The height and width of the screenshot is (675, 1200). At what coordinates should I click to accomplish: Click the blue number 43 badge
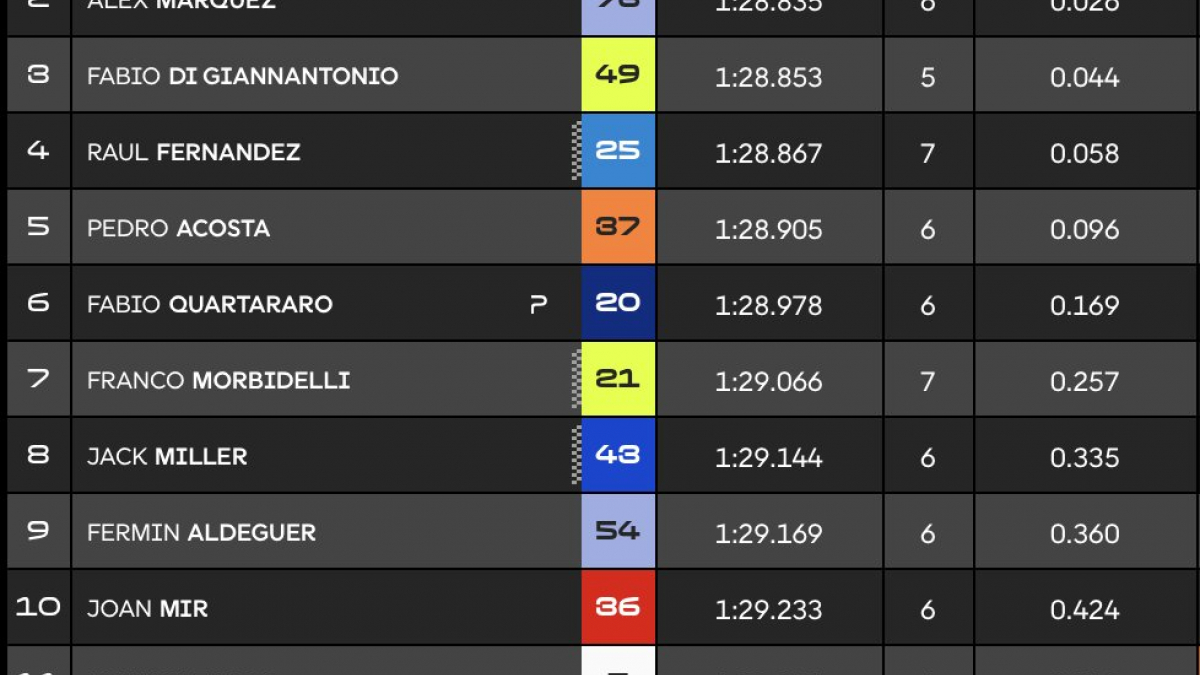[618, 455]
